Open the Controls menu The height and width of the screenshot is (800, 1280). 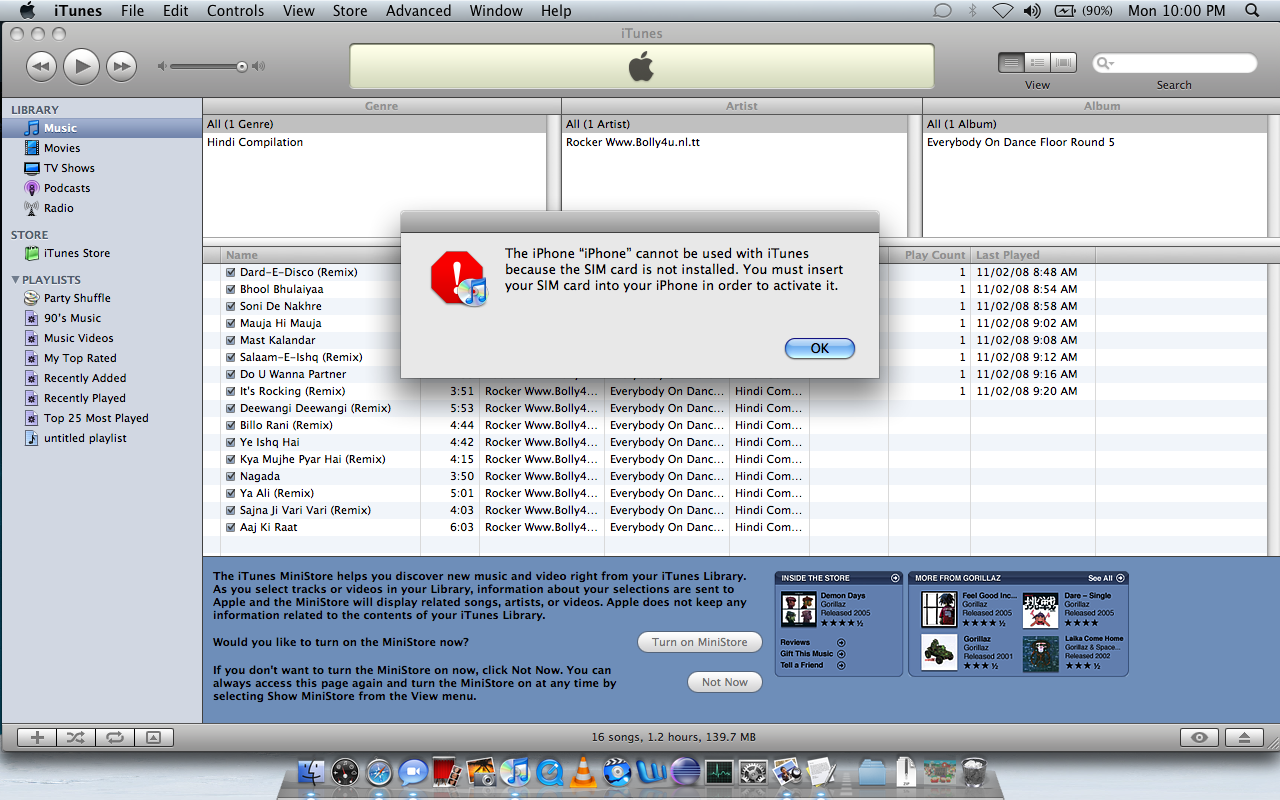(236, 11)
